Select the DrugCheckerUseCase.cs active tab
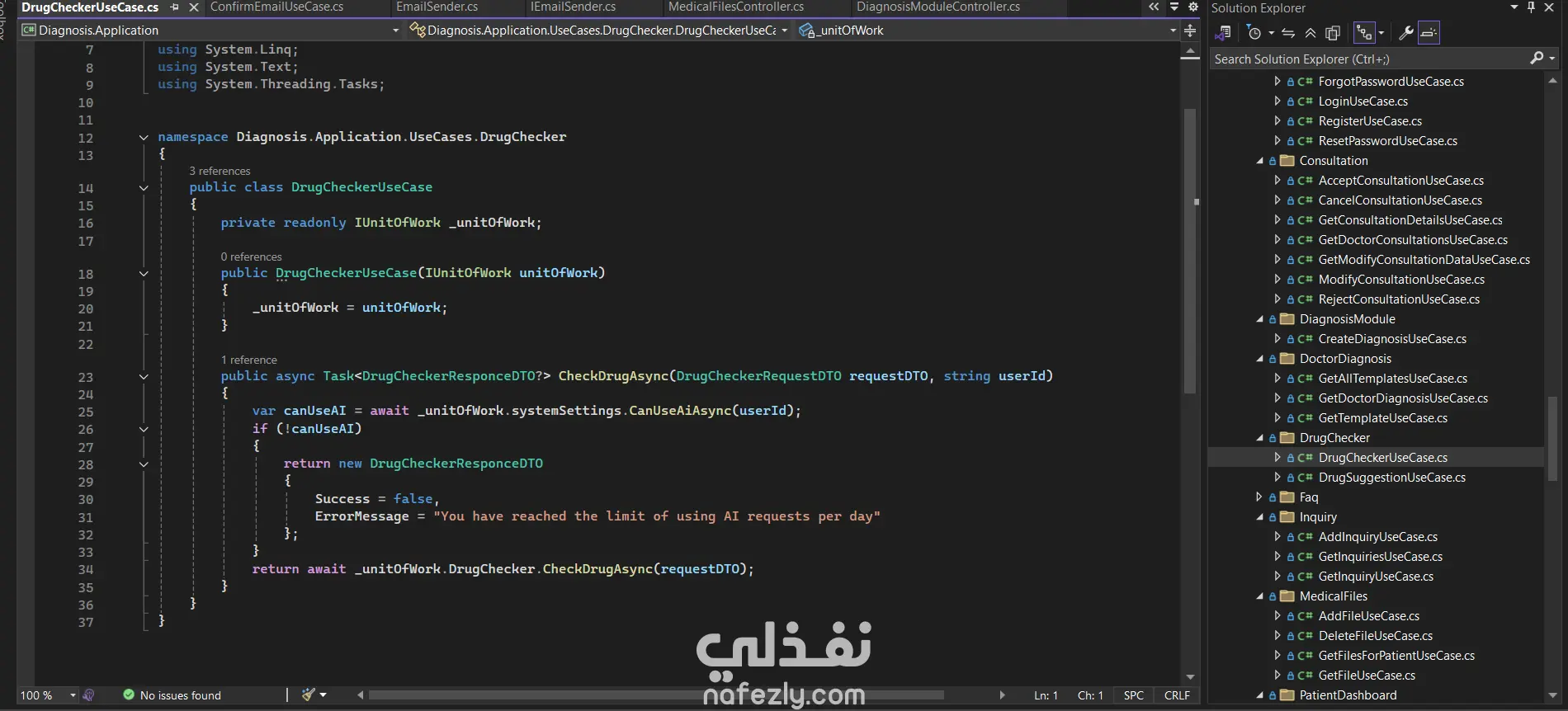This screenshot has width=1568, height=711. pyautogui.click(x=90, y=7)
